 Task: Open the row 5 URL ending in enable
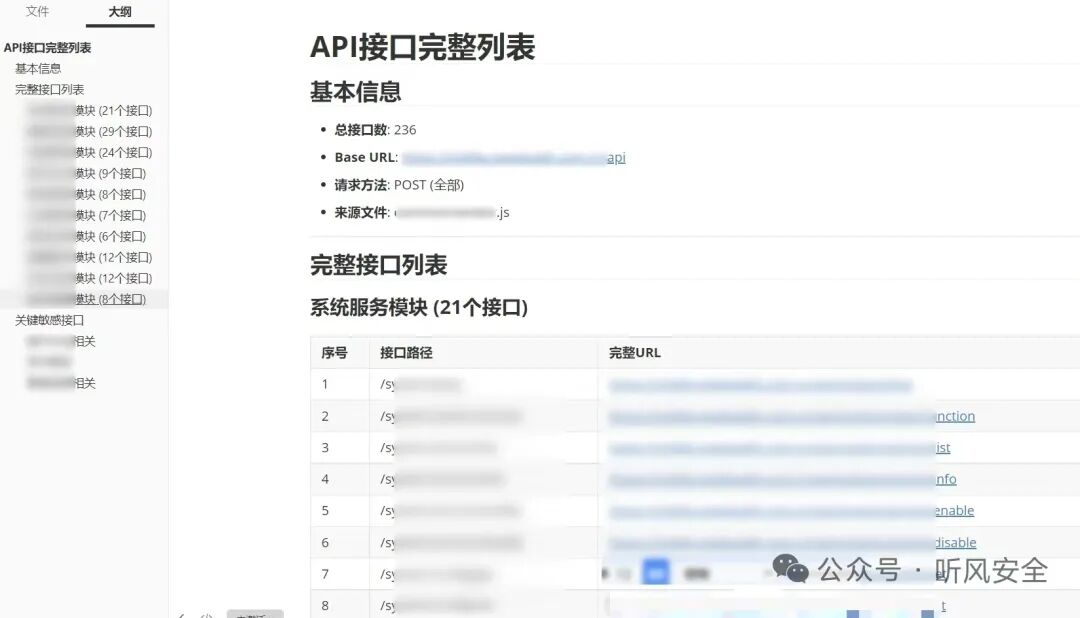point(791,511)
